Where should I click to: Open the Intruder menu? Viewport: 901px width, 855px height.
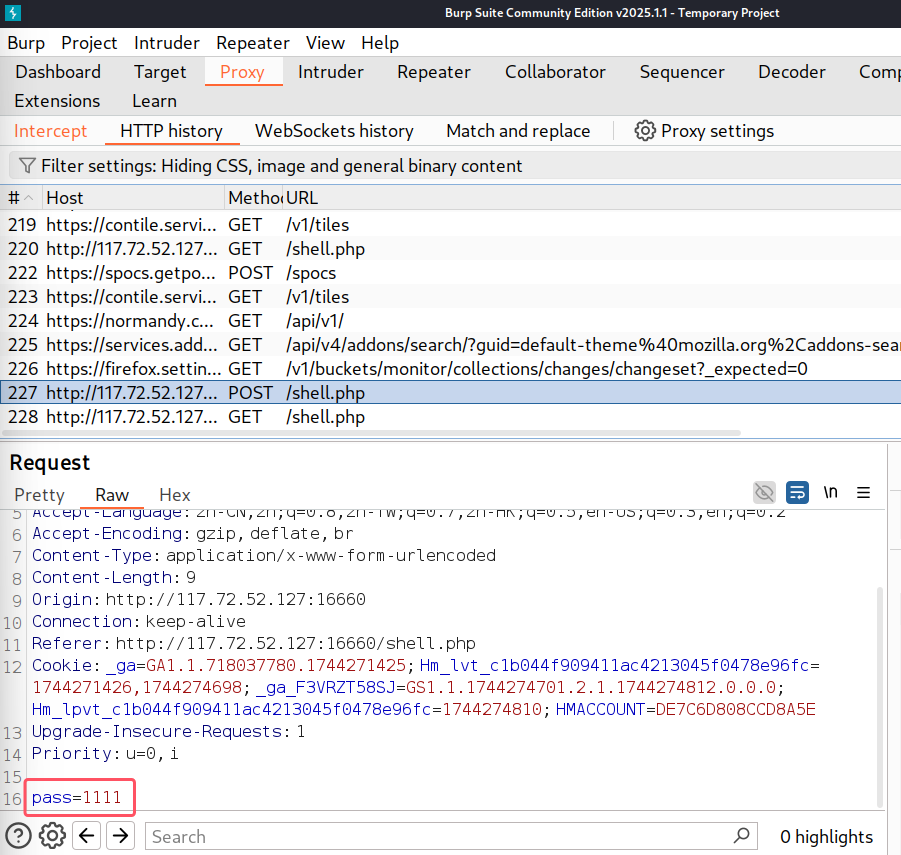tap(167, 43)
